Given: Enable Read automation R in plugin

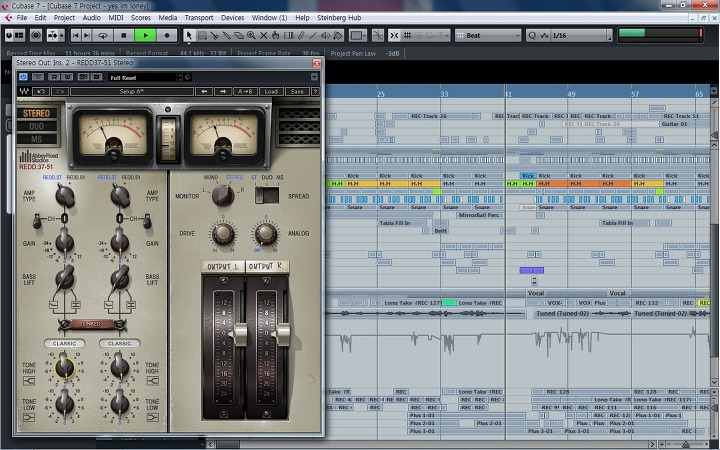Looking at the screenshot, I should coord(55,77).
